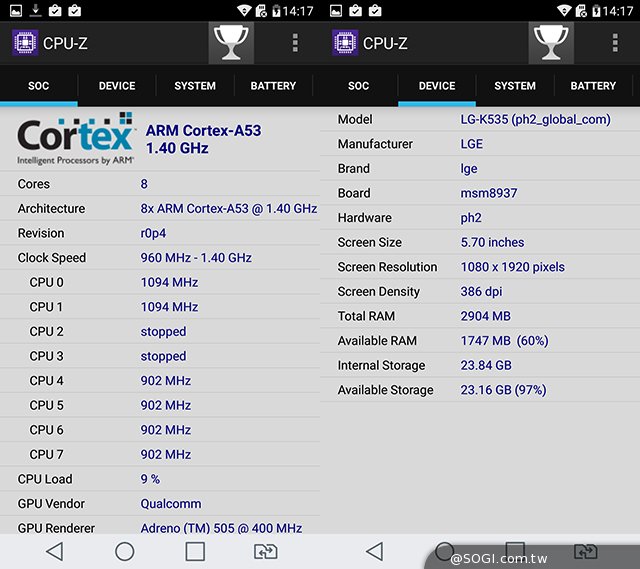640x569 pixels.
Task: Tap the Cores value 8
Action: [x=144, y=184]
